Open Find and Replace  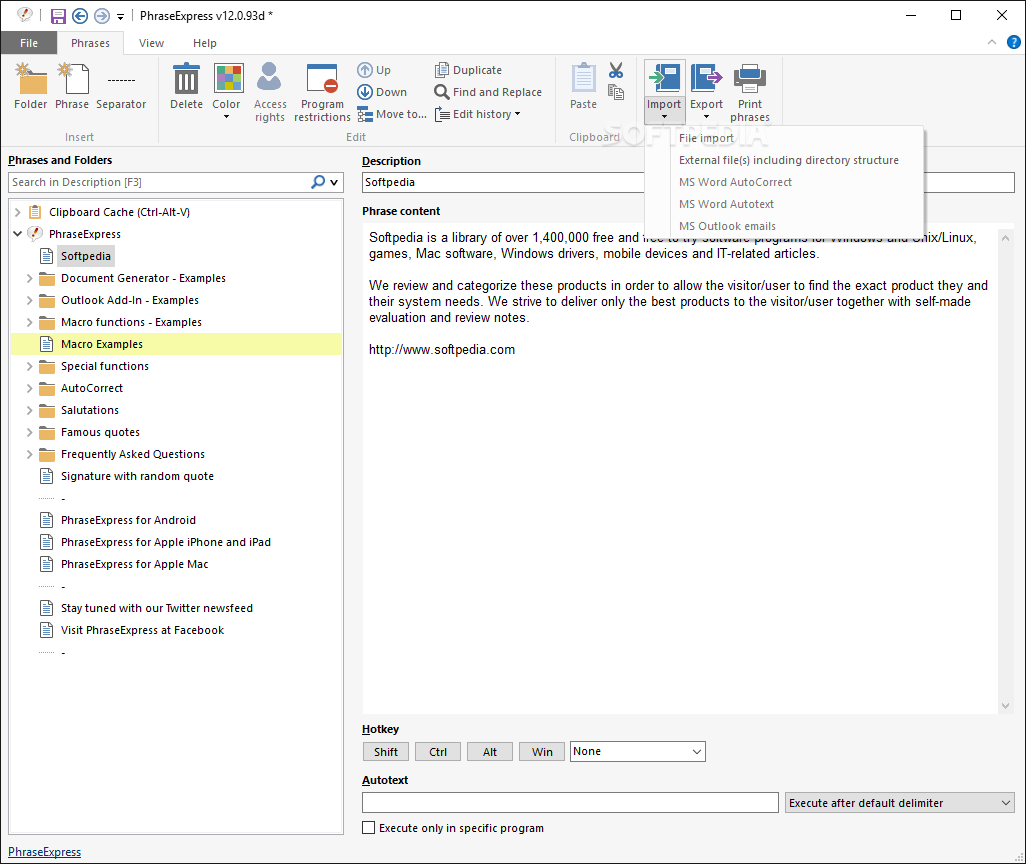click(488, 92)
